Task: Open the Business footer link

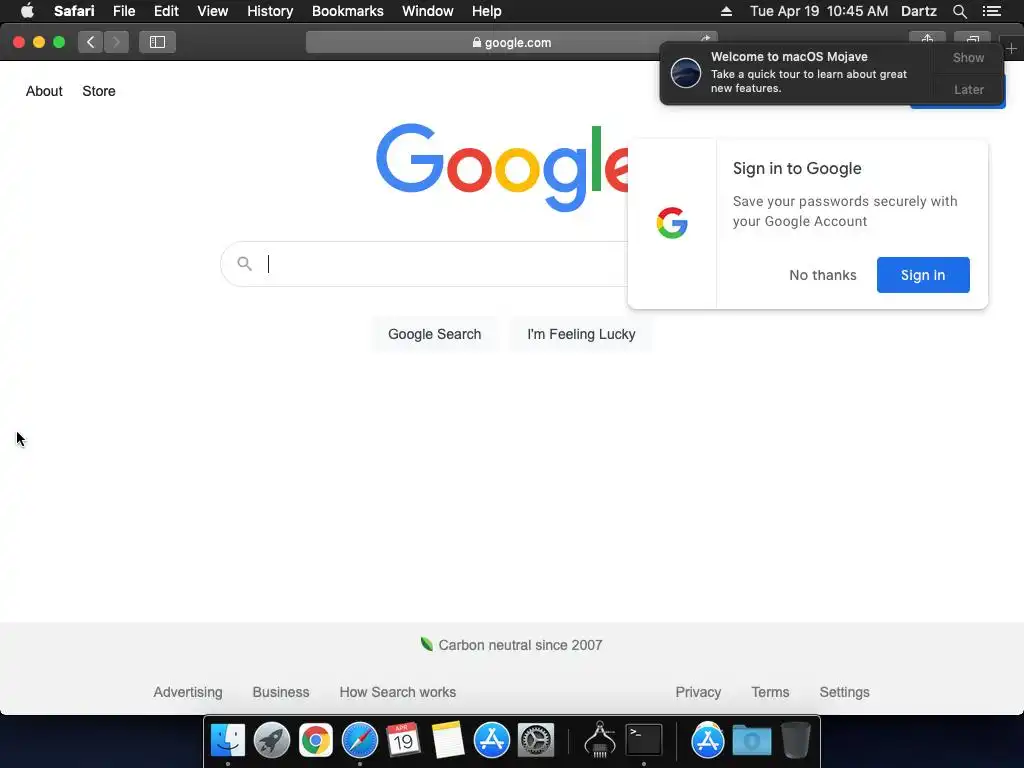Action: (281, 692)
